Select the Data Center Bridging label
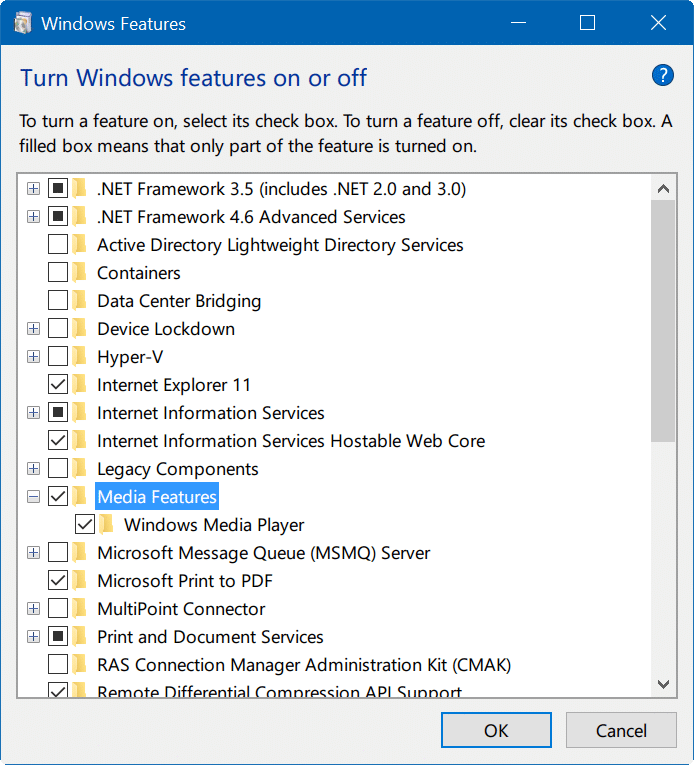The image size is (694, 765). pyautogui.click(x=179, y=301)
